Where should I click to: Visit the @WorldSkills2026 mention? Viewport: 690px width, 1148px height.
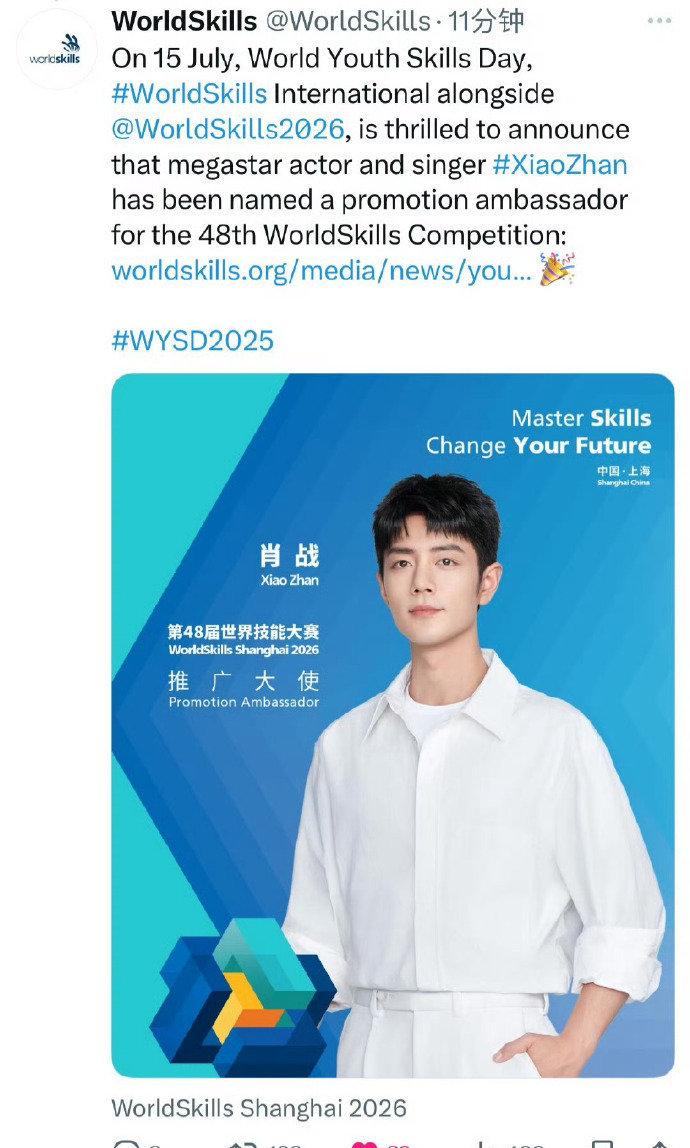point(228,129)
